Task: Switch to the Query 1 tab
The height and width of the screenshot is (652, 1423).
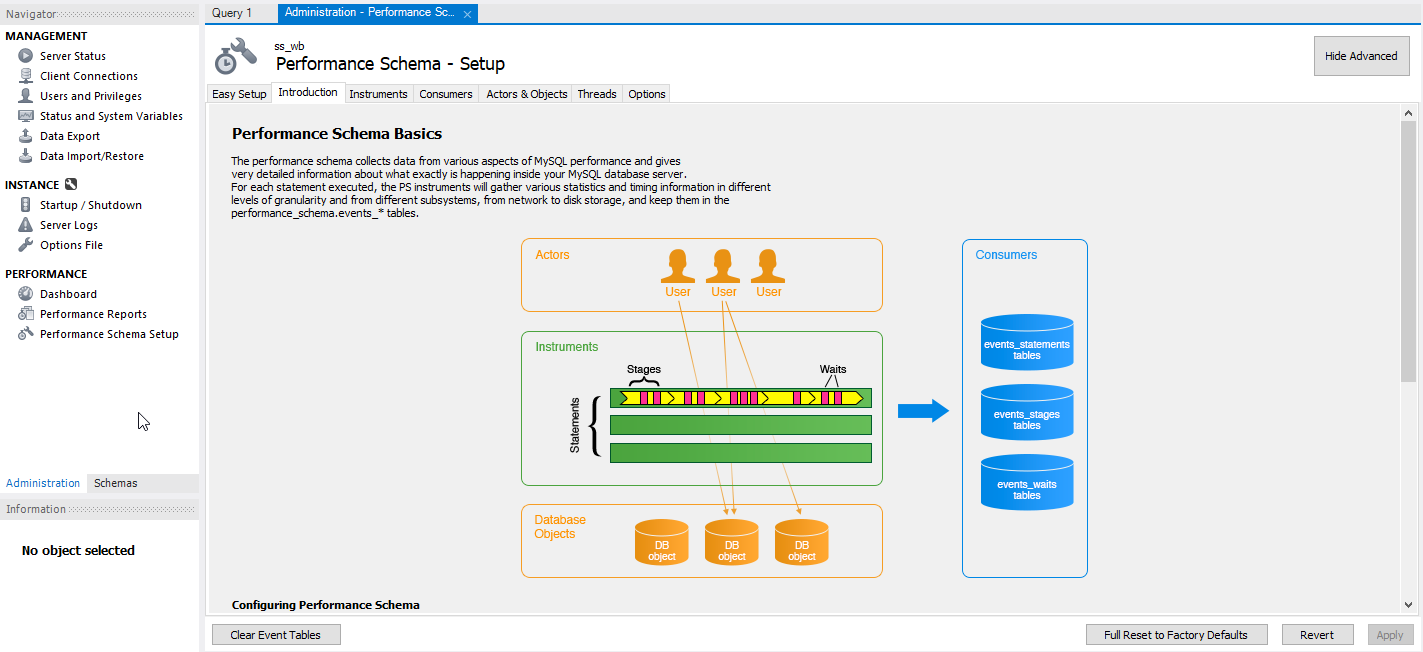Action: [x=232, y=13]
